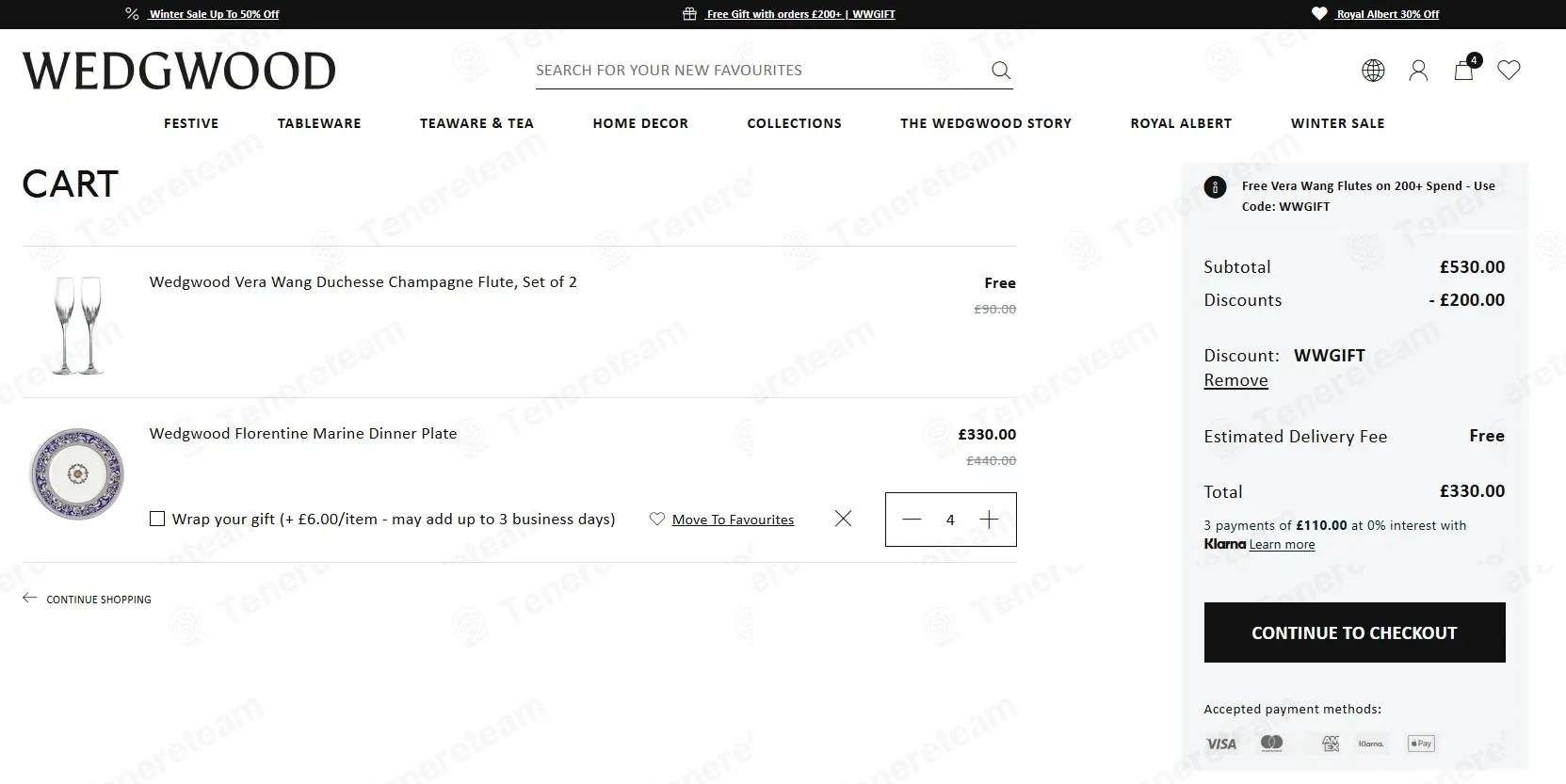Open Florentine Marine Dinner Plate product title
The width and height of the screenshot is (1566, 784).
pos(303,433)
